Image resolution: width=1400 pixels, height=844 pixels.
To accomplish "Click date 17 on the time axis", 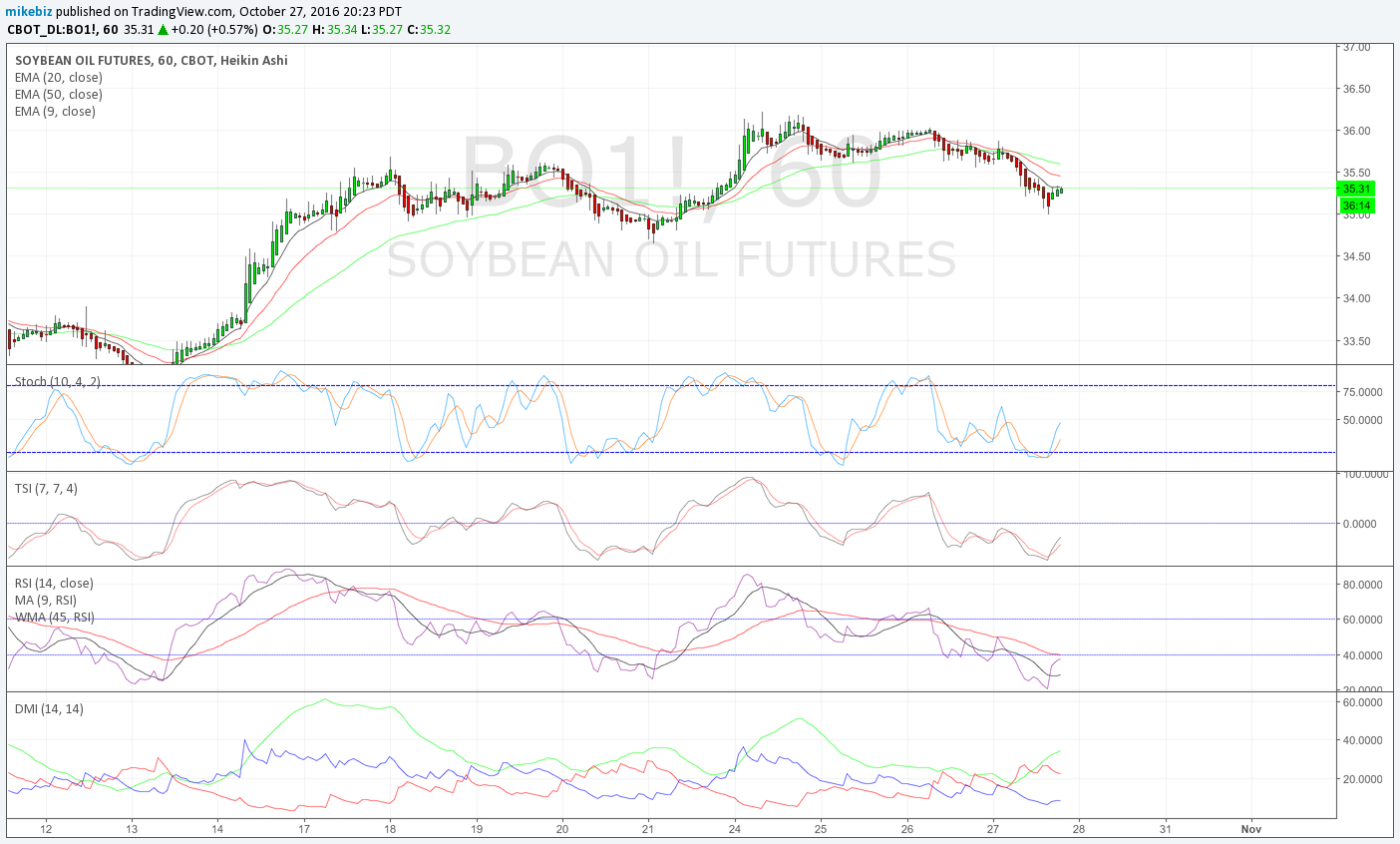I will [x=304, y=829].
